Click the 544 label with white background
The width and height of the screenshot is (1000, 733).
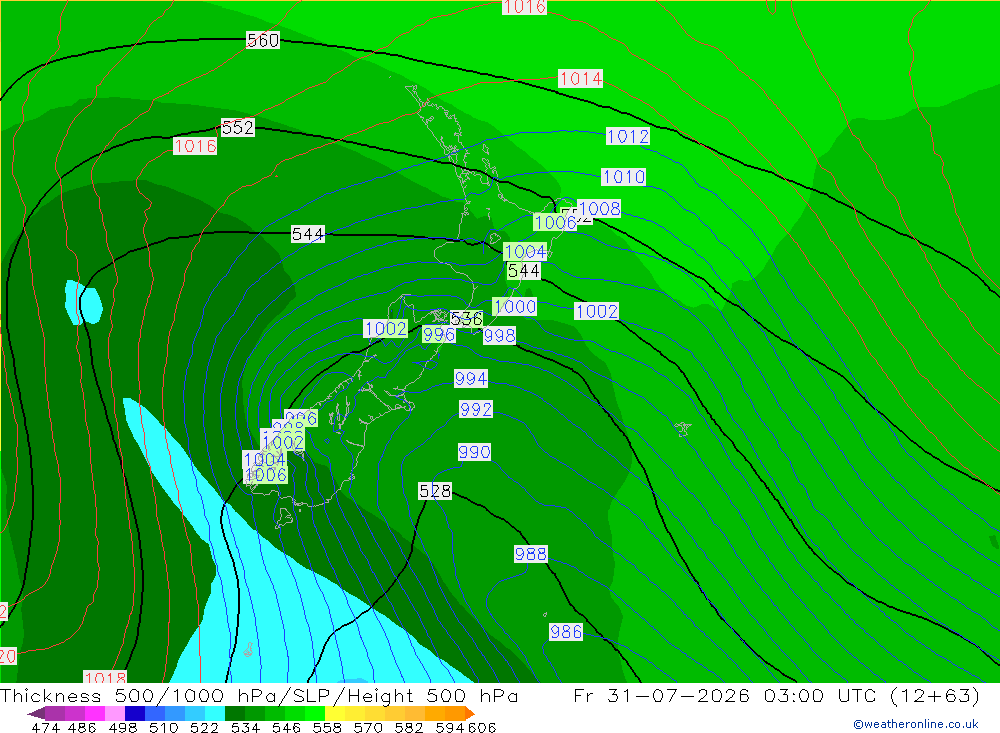click(308, 234)
